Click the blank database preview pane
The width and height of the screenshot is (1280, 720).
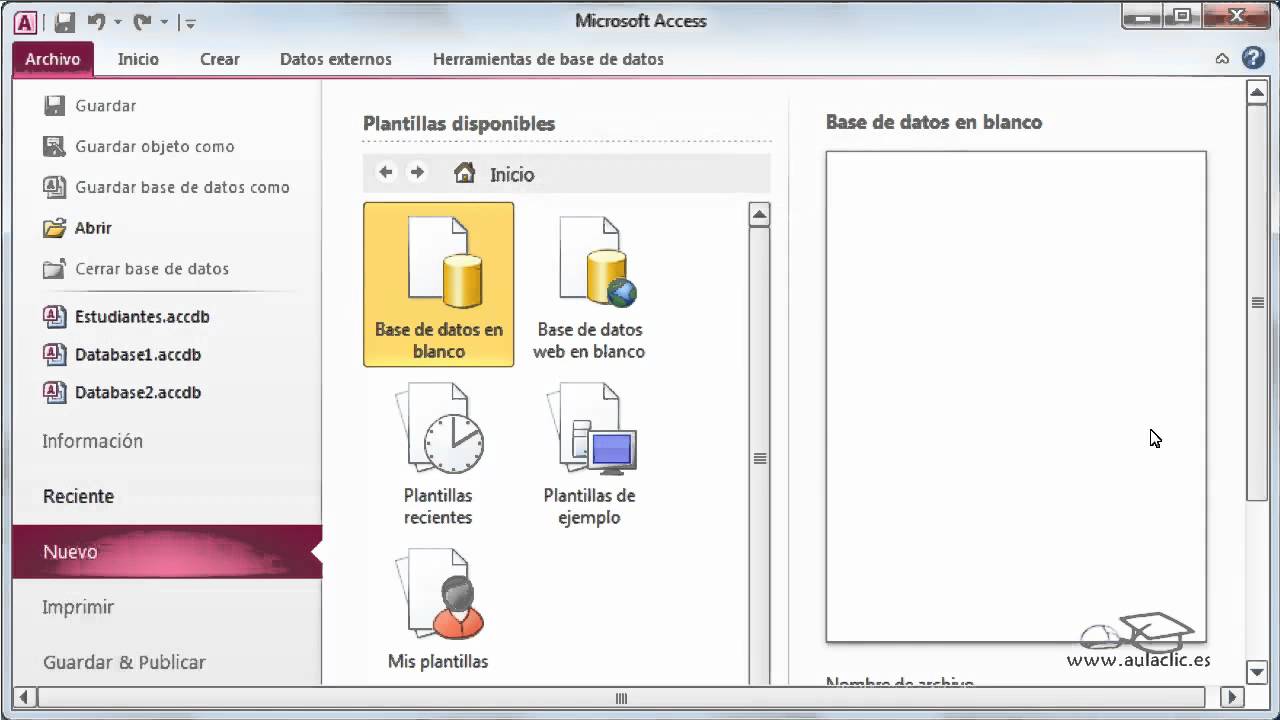point(1016,396)
